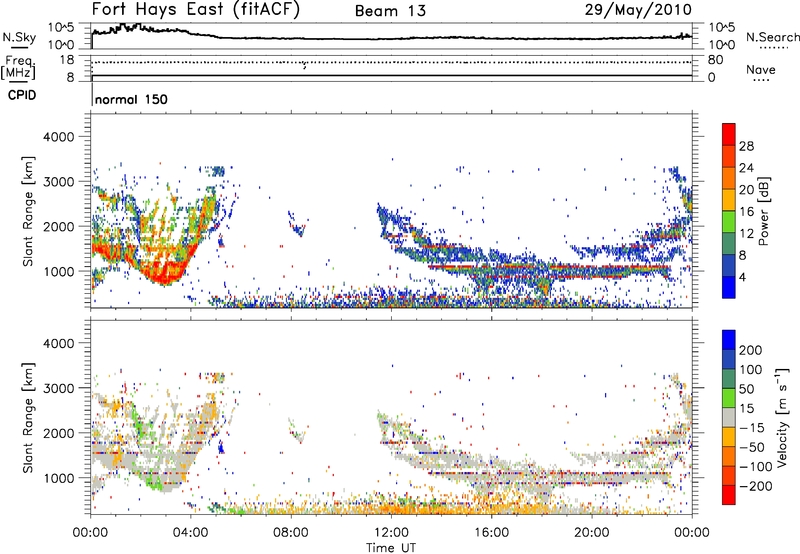Click the 'CPID' row label
Image resolution: width=800 pixels, height=554 pixels.
point(22,95)
